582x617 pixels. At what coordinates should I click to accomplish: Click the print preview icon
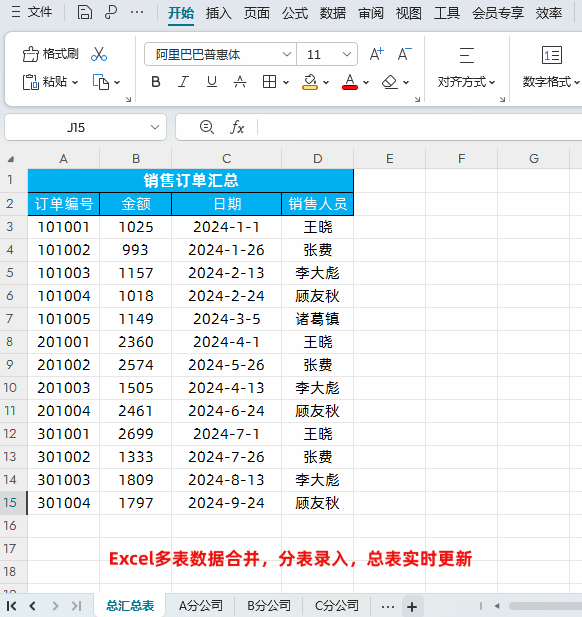(111, 13)
